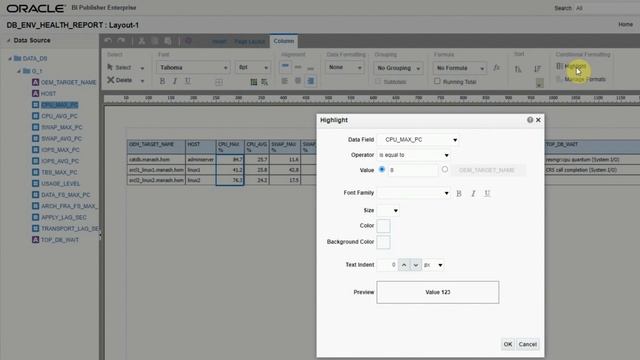Click OK in Highlight dialog
Viewport: 640px width, 360px height.
coord(508,344)
